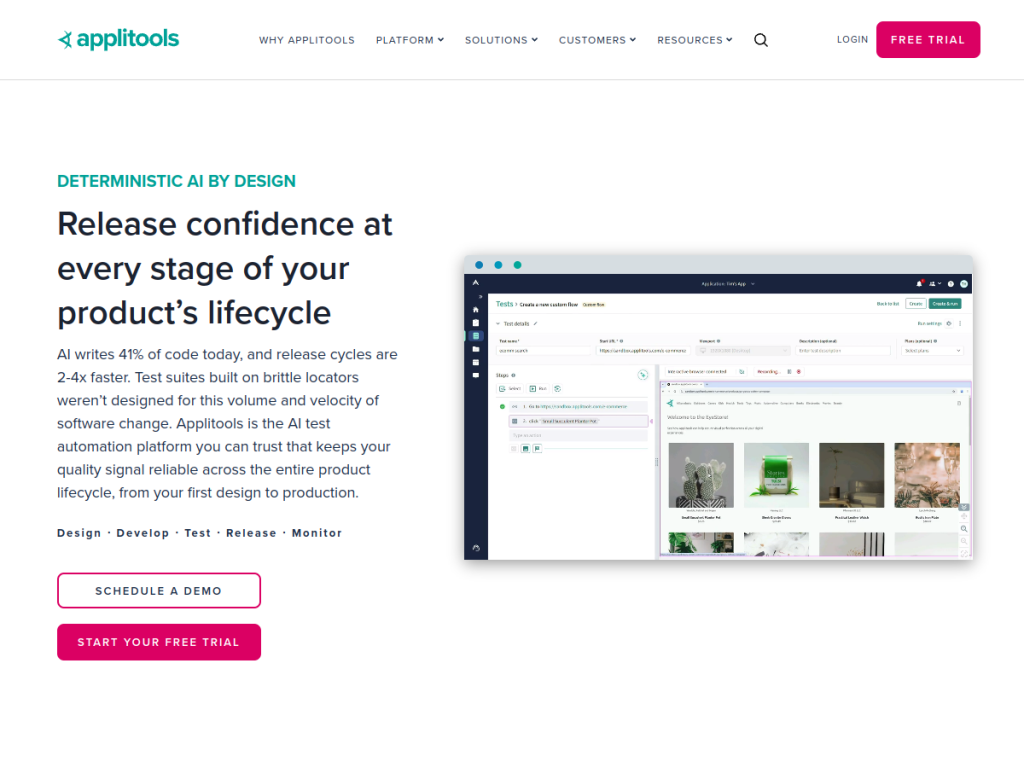
Task: Click Application Tim's App dropdown in screenshot
Action: pyautogui.click(x=728, y=284)
